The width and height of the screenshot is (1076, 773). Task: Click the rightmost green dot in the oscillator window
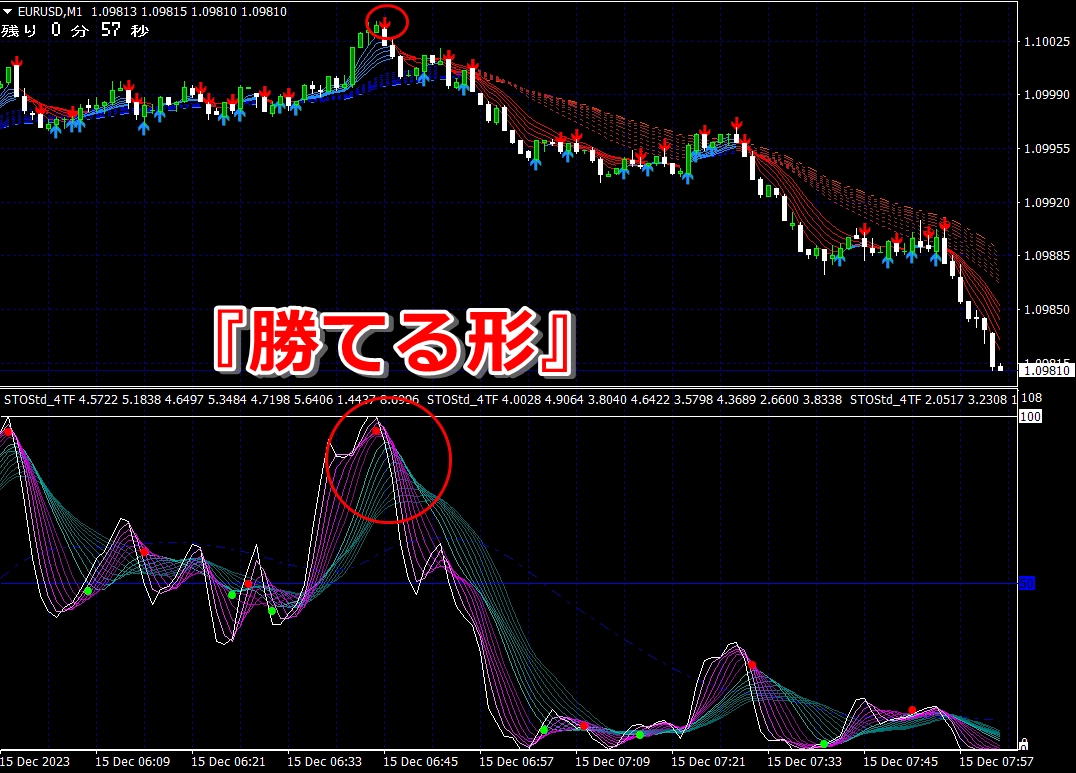pyautogui.click(x=824, y=743)
